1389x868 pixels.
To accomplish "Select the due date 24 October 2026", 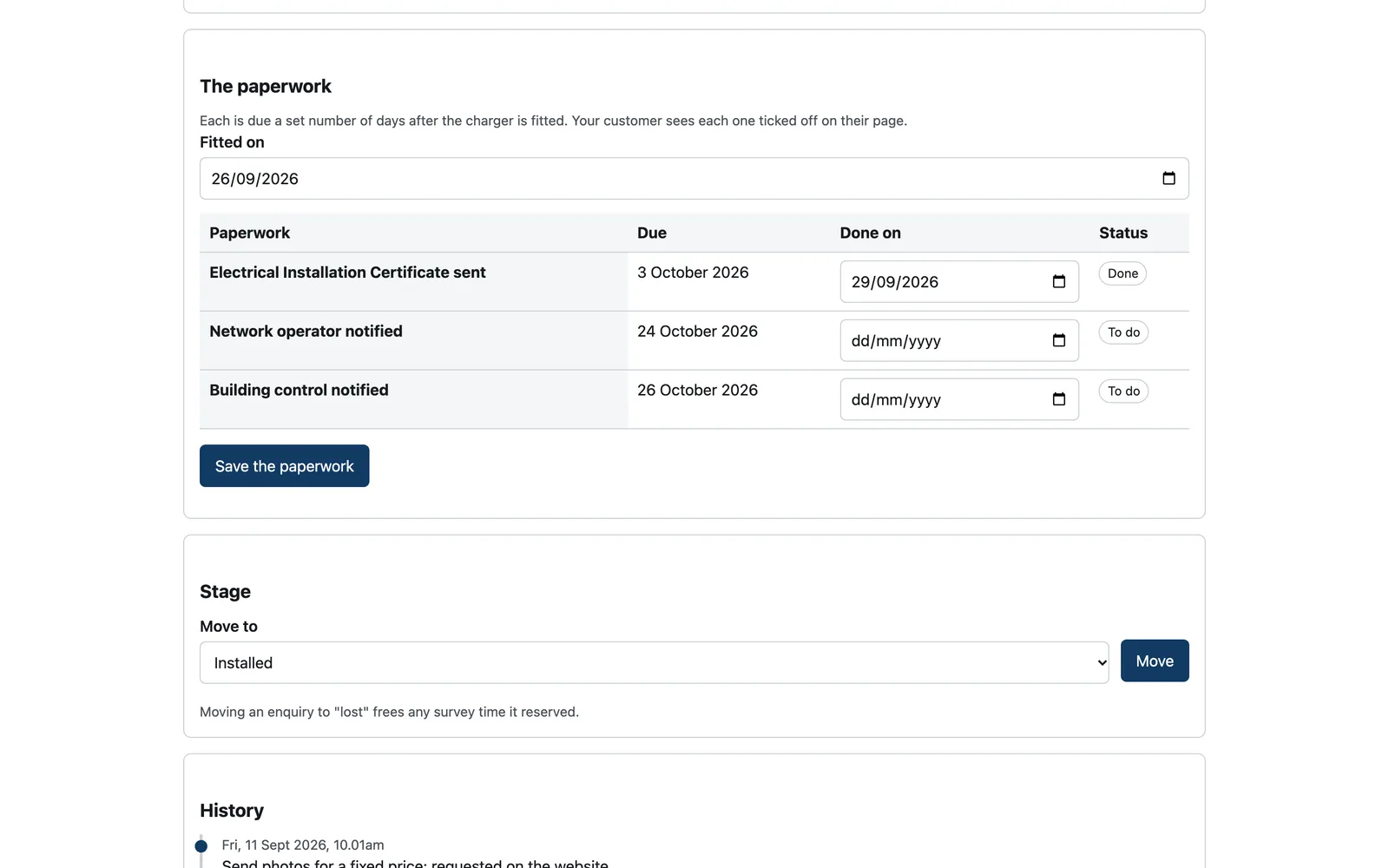I will (697, 332).
